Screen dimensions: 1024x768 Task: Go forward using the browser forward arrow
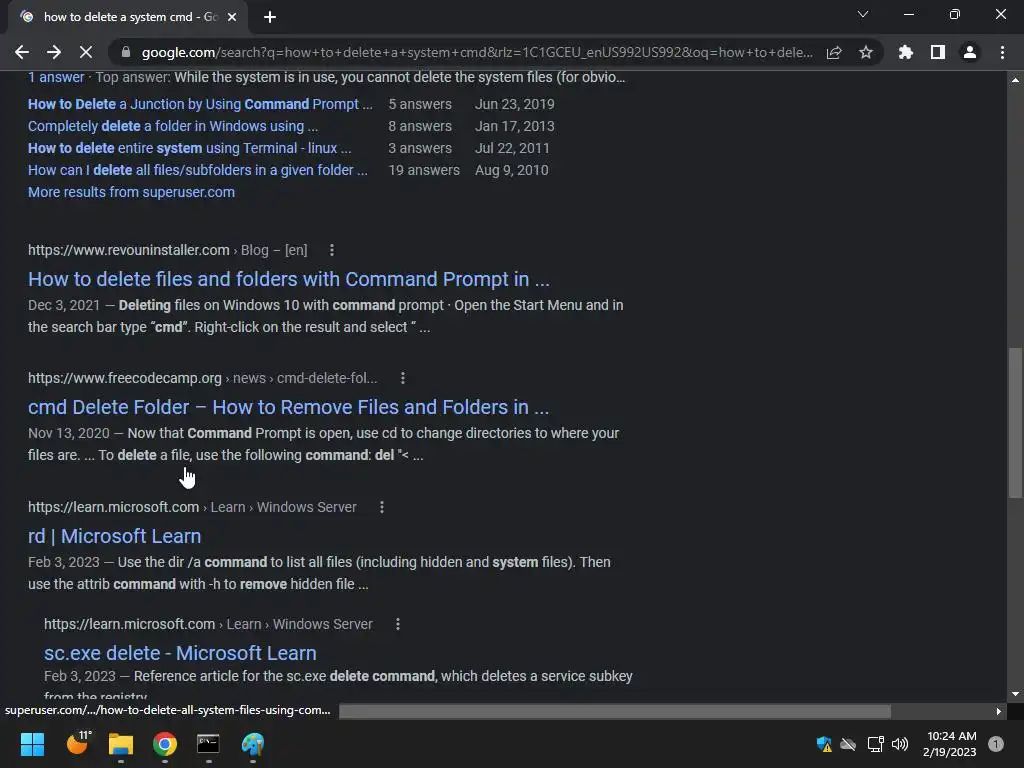(x=54, y=52)
